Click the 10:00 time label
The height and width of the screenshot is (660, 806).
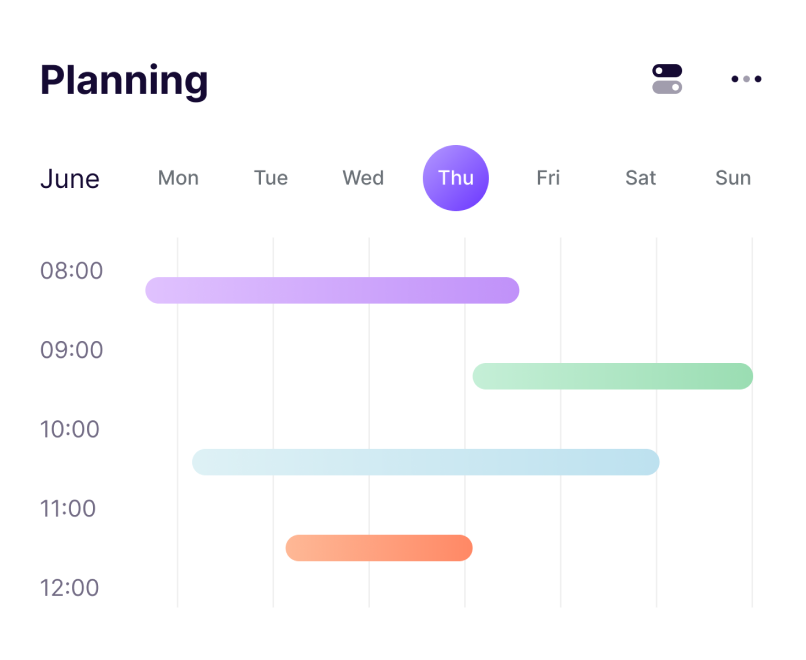point(69,429)
